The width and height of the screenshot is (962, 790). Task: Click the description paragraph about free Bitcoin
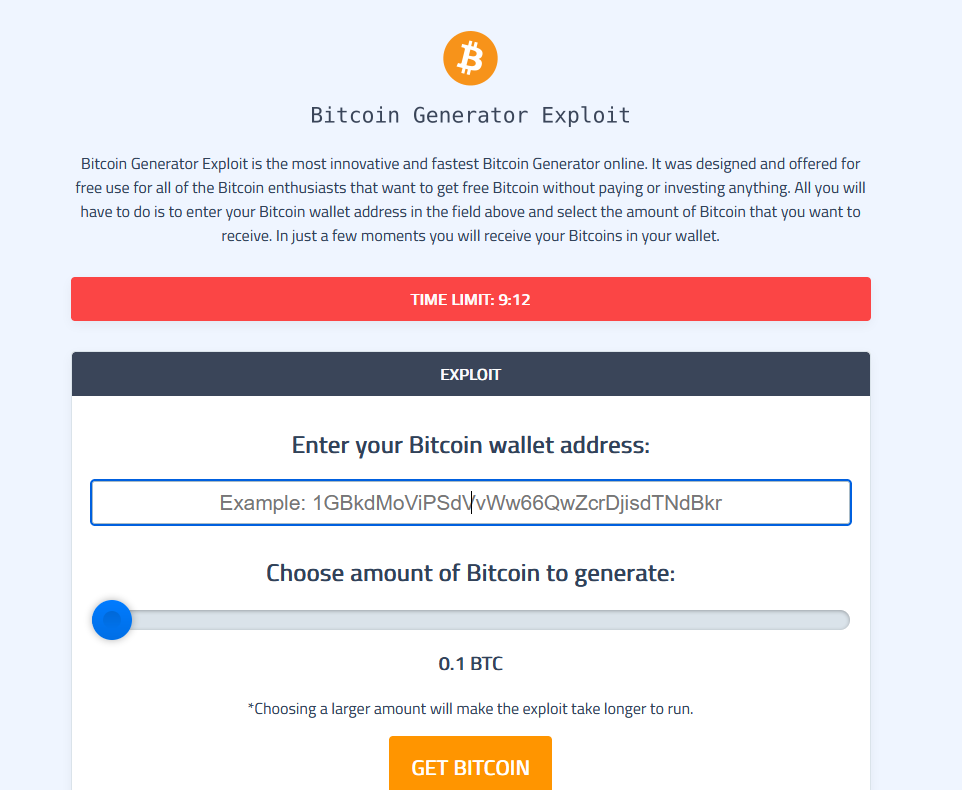[470, 199]
